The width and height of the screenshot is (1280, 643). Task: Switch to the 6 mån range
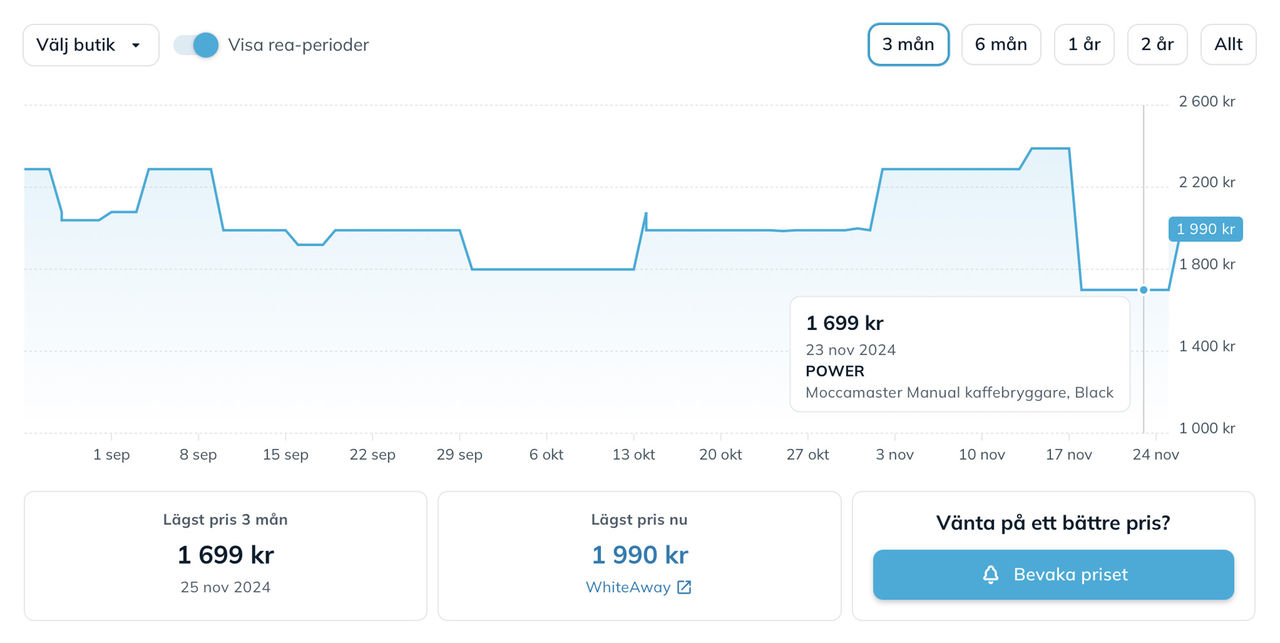pyautogui.click(x=1001, y=45)
